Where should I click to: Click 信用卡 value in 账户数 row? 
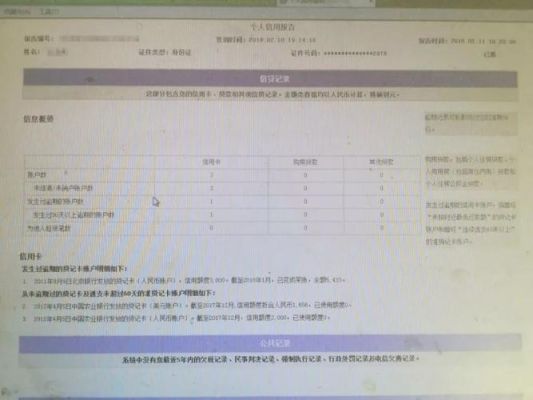[211, 175]
